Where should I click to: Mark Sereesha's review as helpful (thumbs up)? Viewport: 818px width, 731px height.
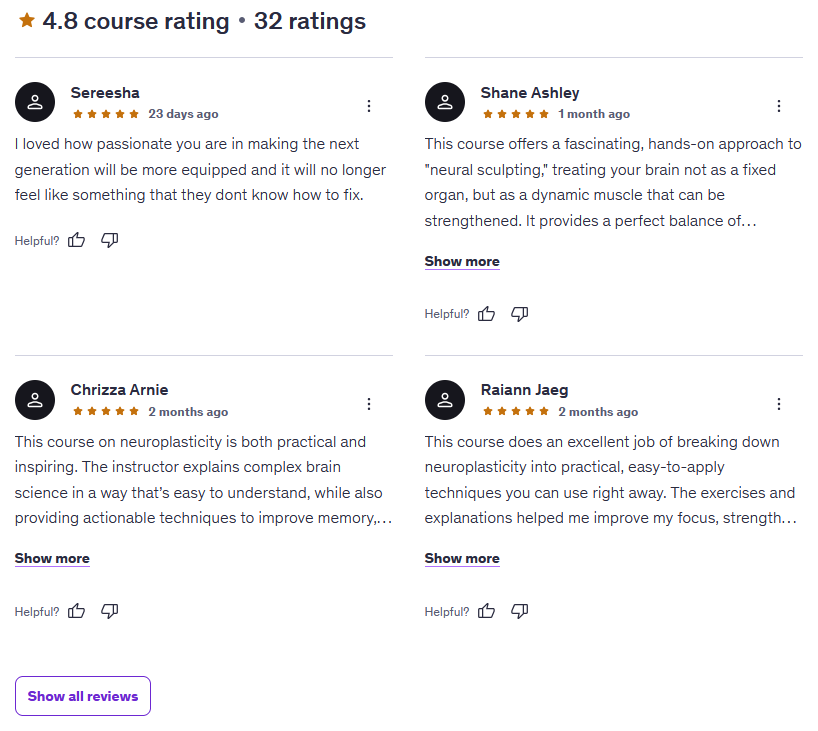tap(77, 240)
